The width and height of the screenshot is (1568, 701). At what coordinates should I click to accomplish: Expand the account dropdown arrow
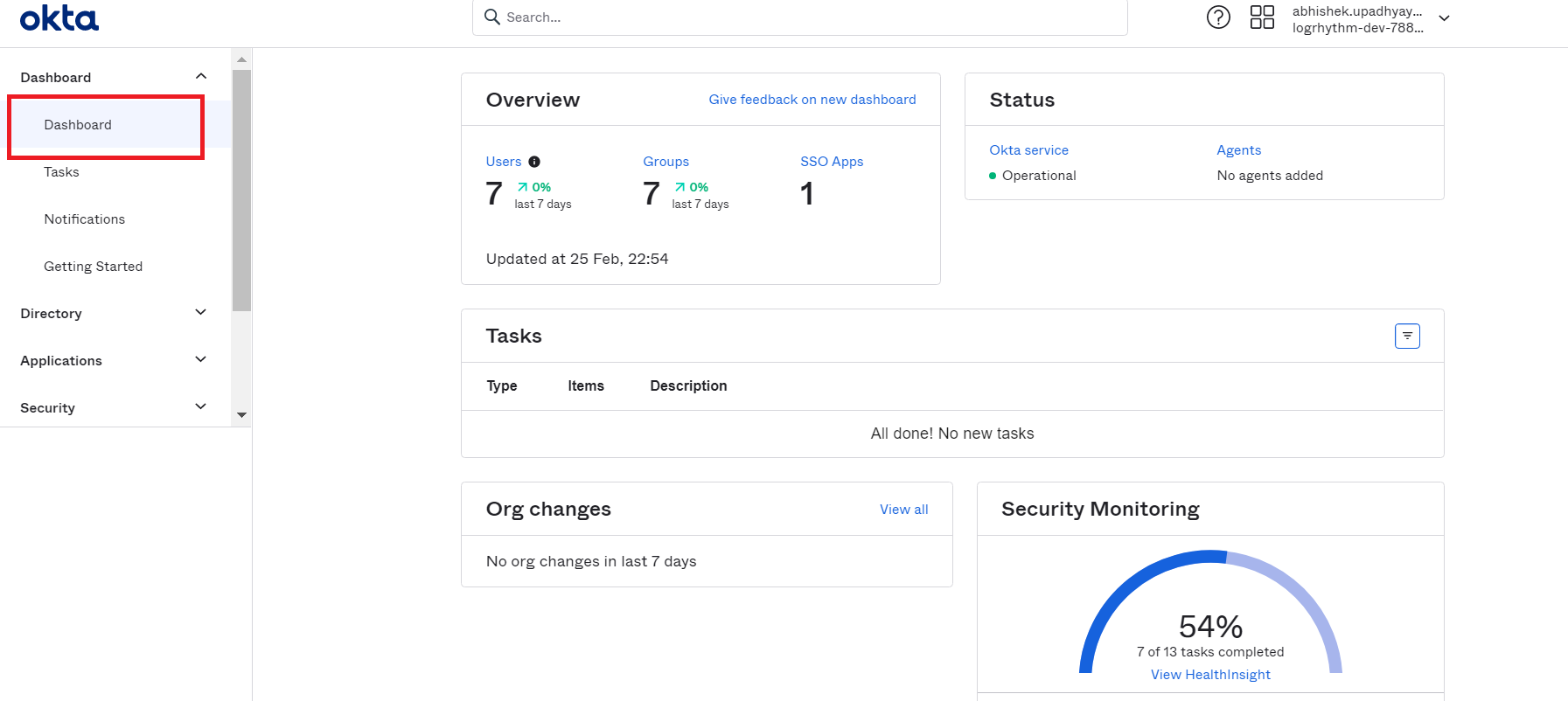pos(1444,18)
